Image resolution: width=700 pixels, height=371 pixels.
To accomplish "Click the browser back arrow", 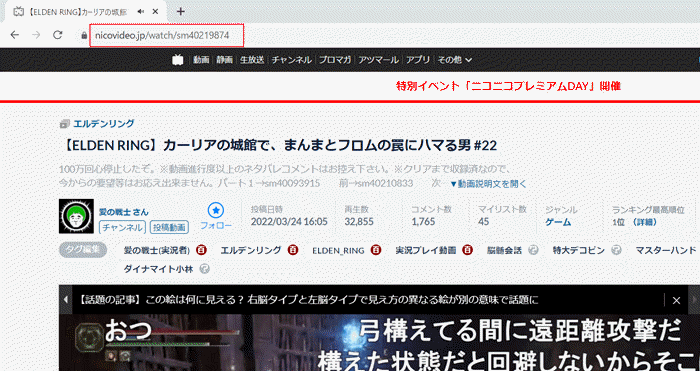I will [15, 35].
